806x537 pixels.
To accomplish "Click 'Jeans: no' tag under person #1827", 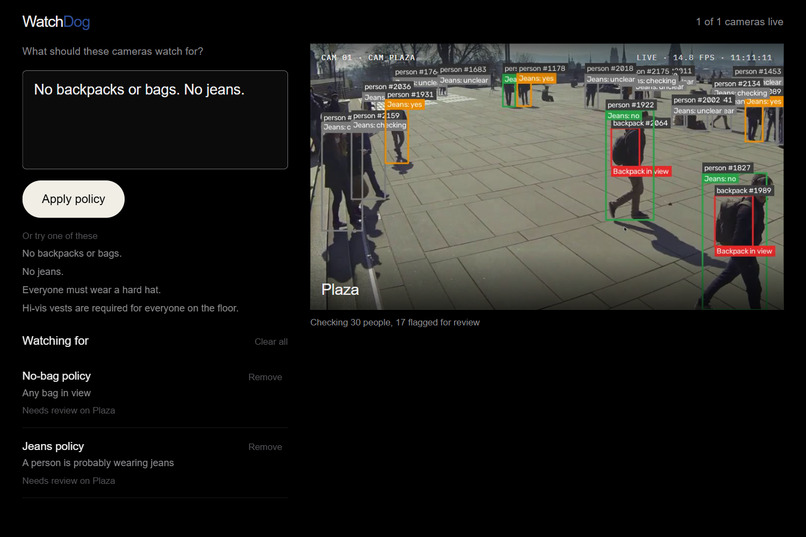I will [x=720, y=179].
